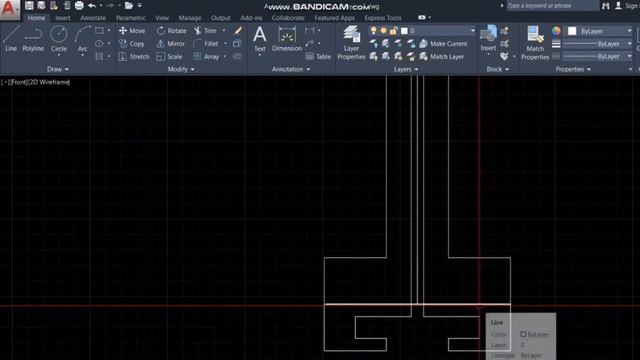Expand the Block panel
The height and width of the screenshot is (360, 640).
coord(498,69)
